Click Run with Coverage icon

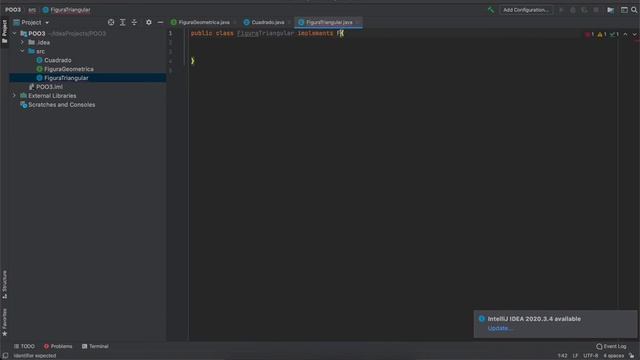584,10
